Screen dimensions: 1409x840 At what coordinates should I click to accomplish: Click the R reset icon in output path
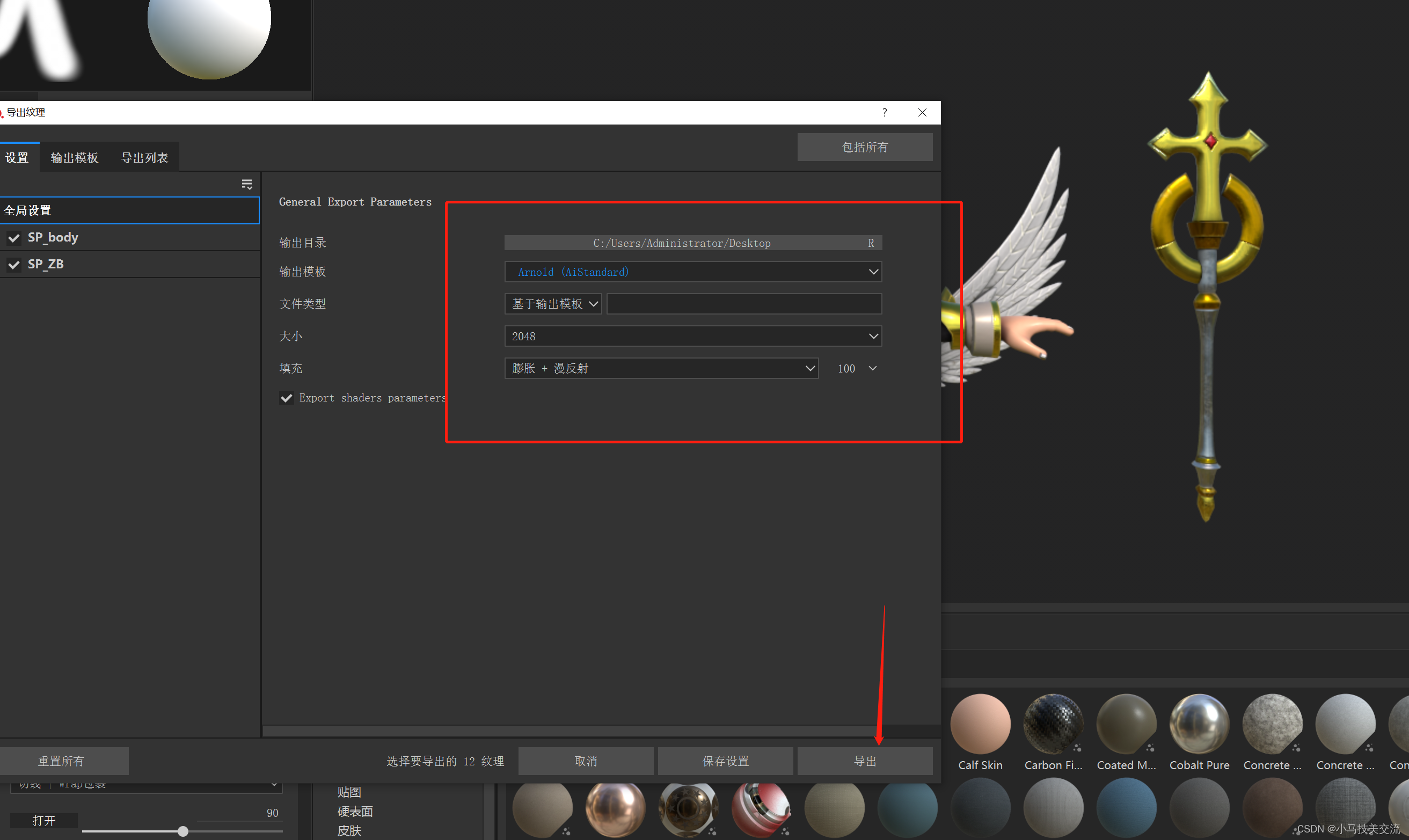pyautogui.click(x=871, y=243)
